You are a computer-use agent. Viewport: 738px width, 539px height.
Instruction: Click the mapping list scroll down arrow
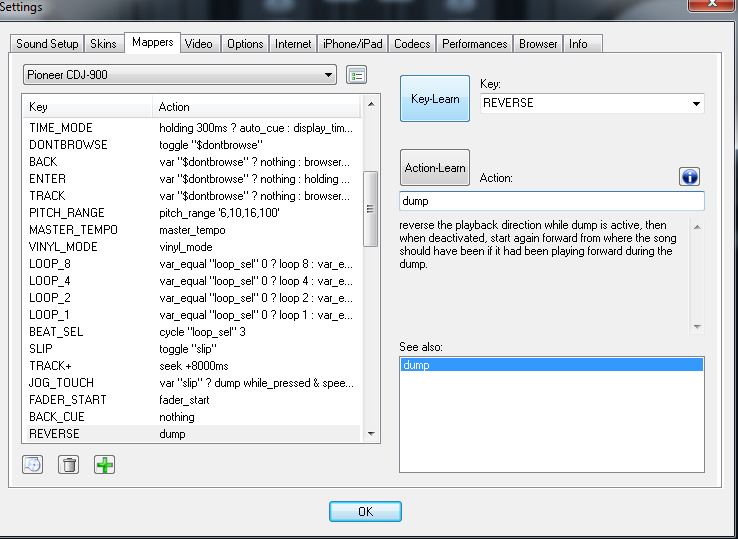(x=371, y=434)
